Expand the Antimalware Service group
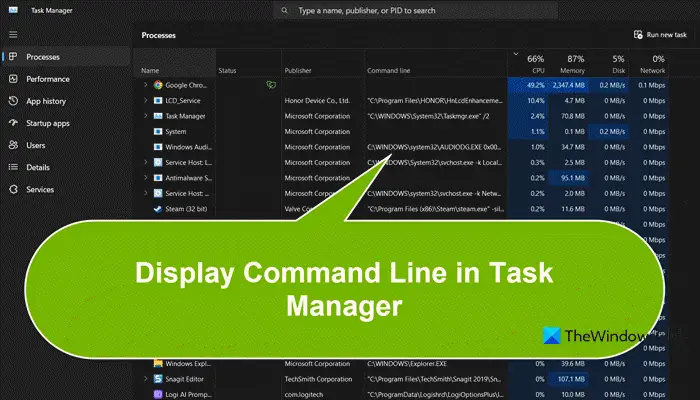The height and width of the screenshot is (400, 700). pyautogui.click(x=145, y=178)
